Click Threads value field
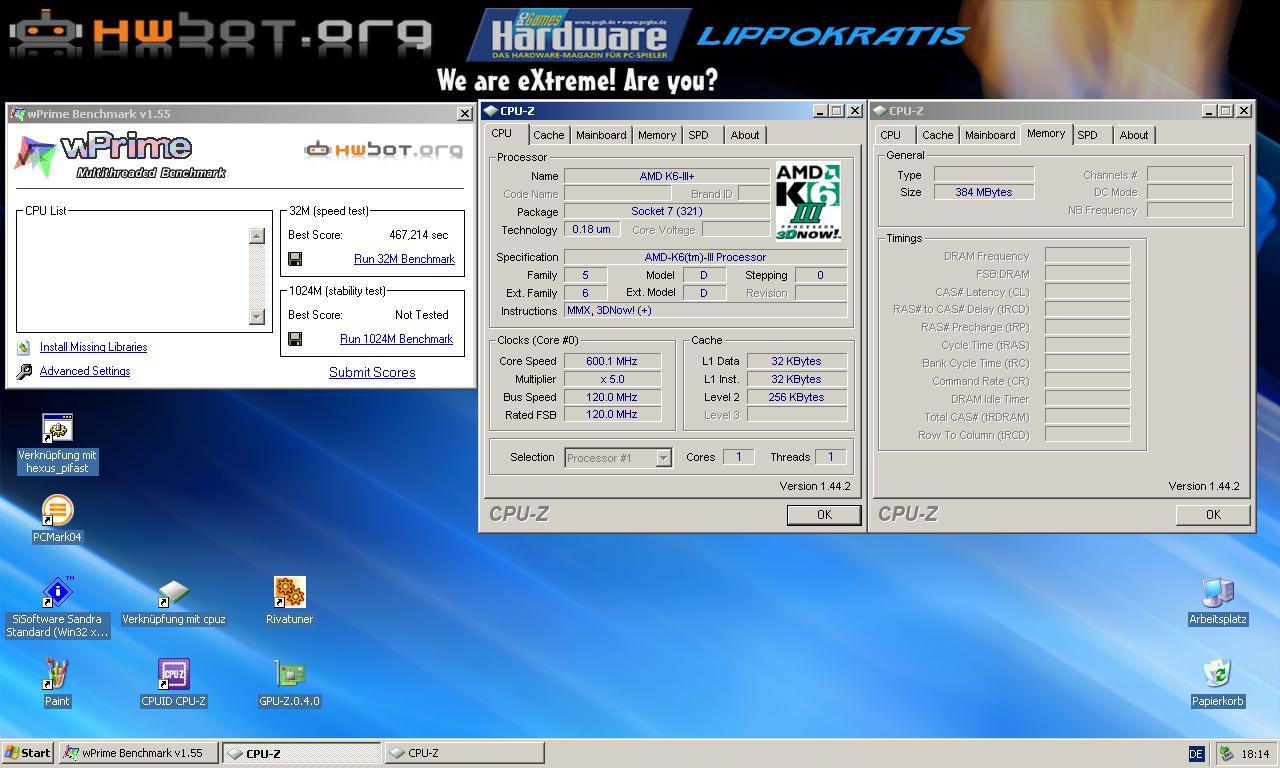The height and width of the screenshot is (768, 1280). pyautogui.click(x=830, y=457)
